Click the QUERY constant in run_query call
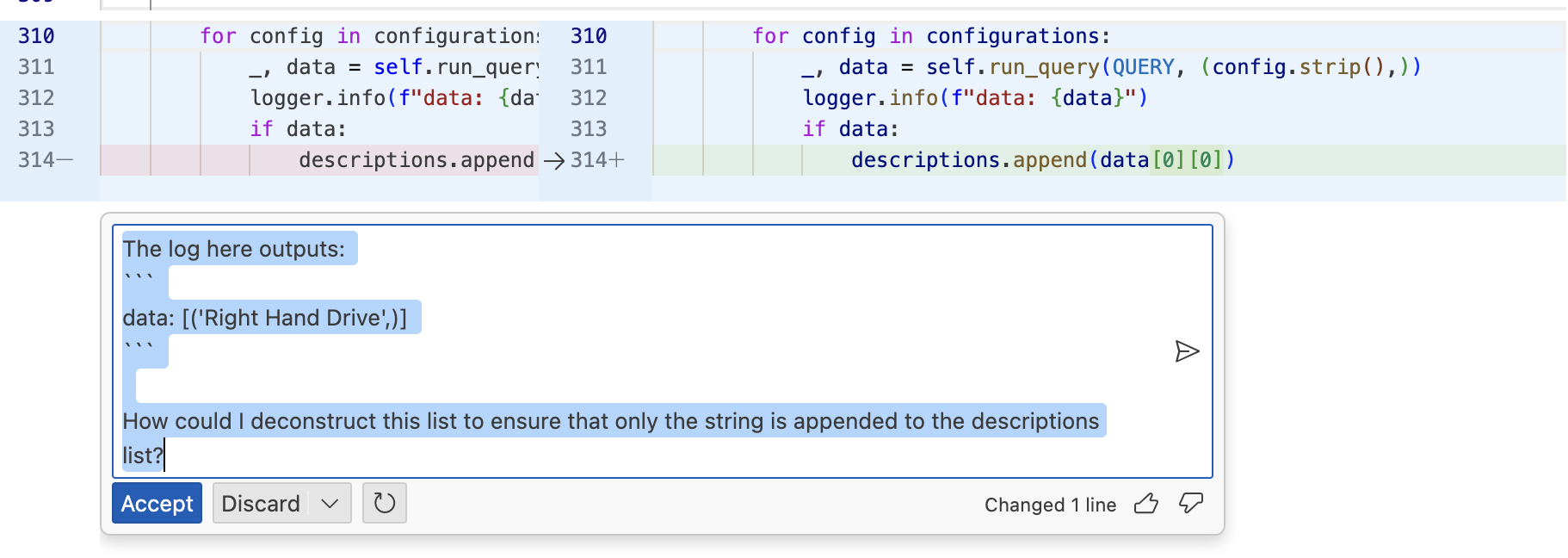 tap(1143, 67)
